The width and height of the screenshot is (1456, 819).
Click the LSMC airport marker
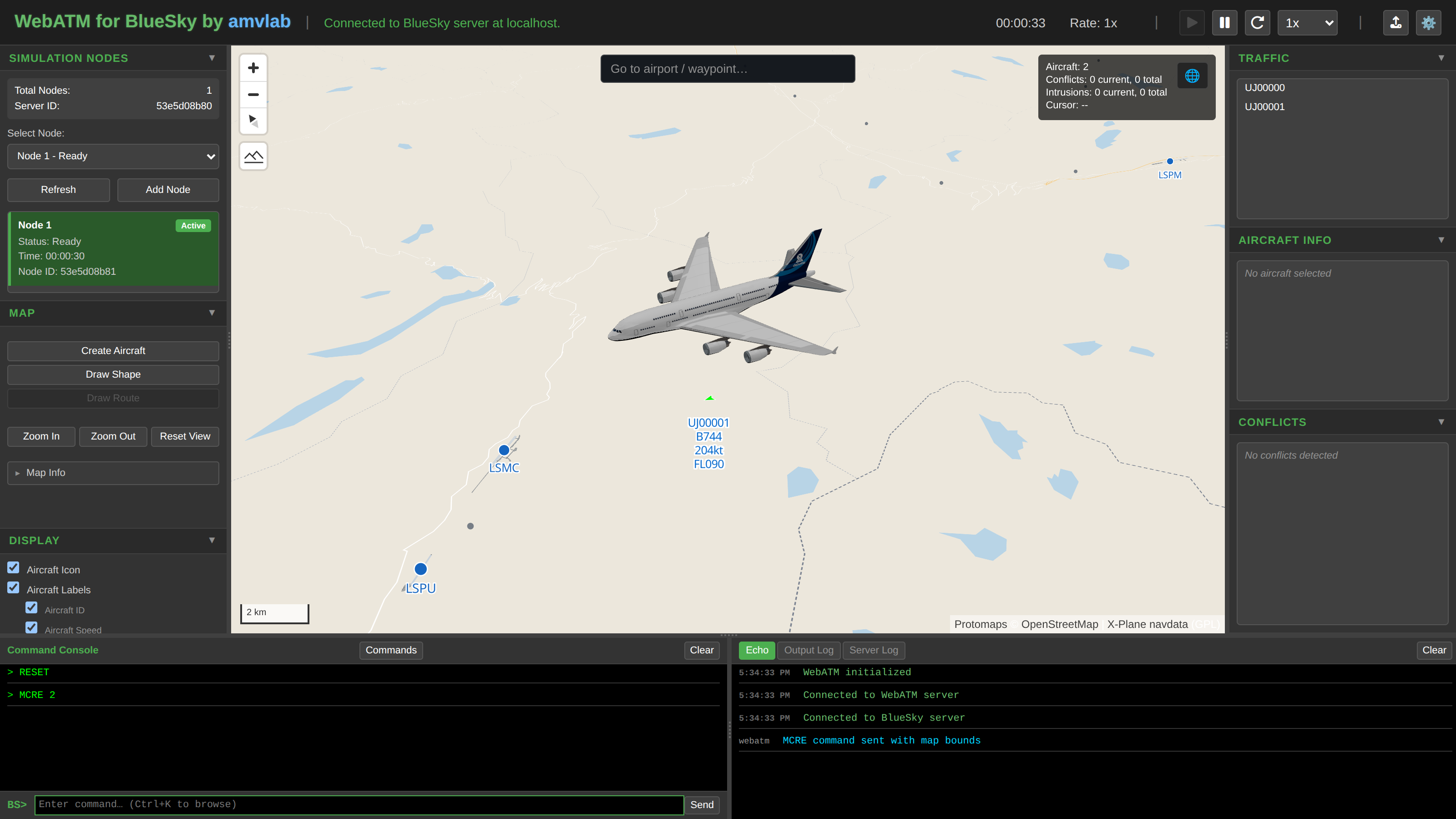(x=504, y=450)
